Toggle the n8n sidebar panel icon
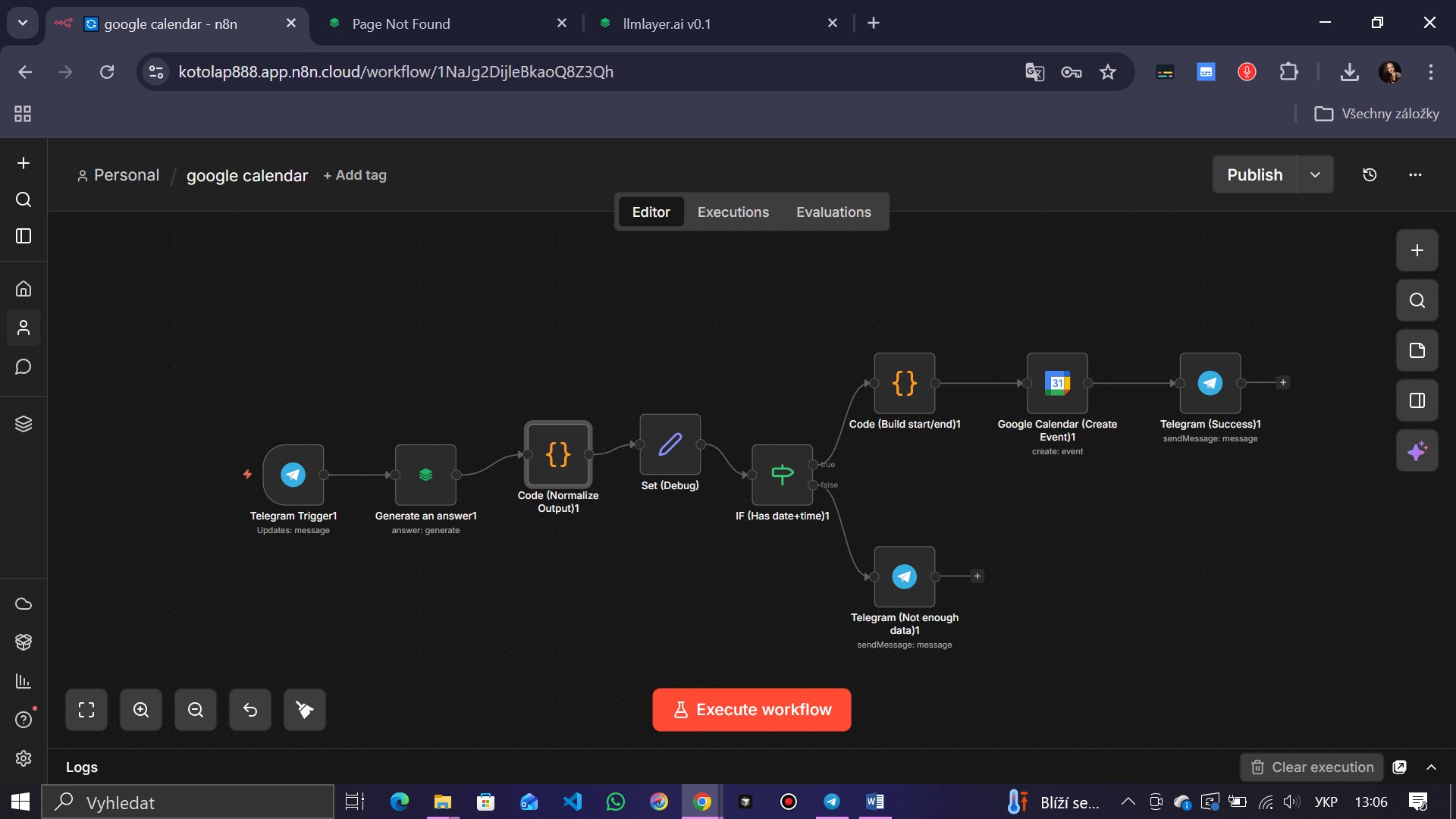Viewport: 1456px width, 819px height. 24,236
